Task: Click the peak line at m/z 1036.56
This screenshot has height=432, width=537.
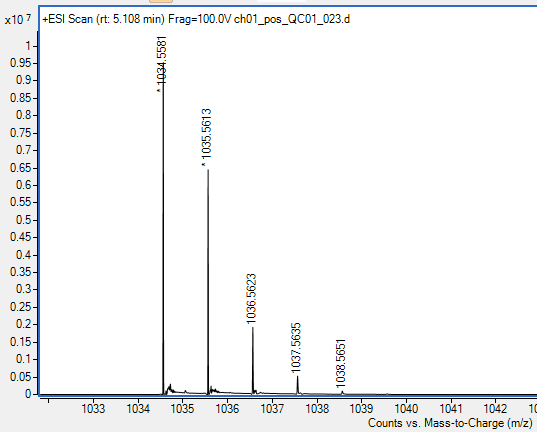Action: pos(253,360)
